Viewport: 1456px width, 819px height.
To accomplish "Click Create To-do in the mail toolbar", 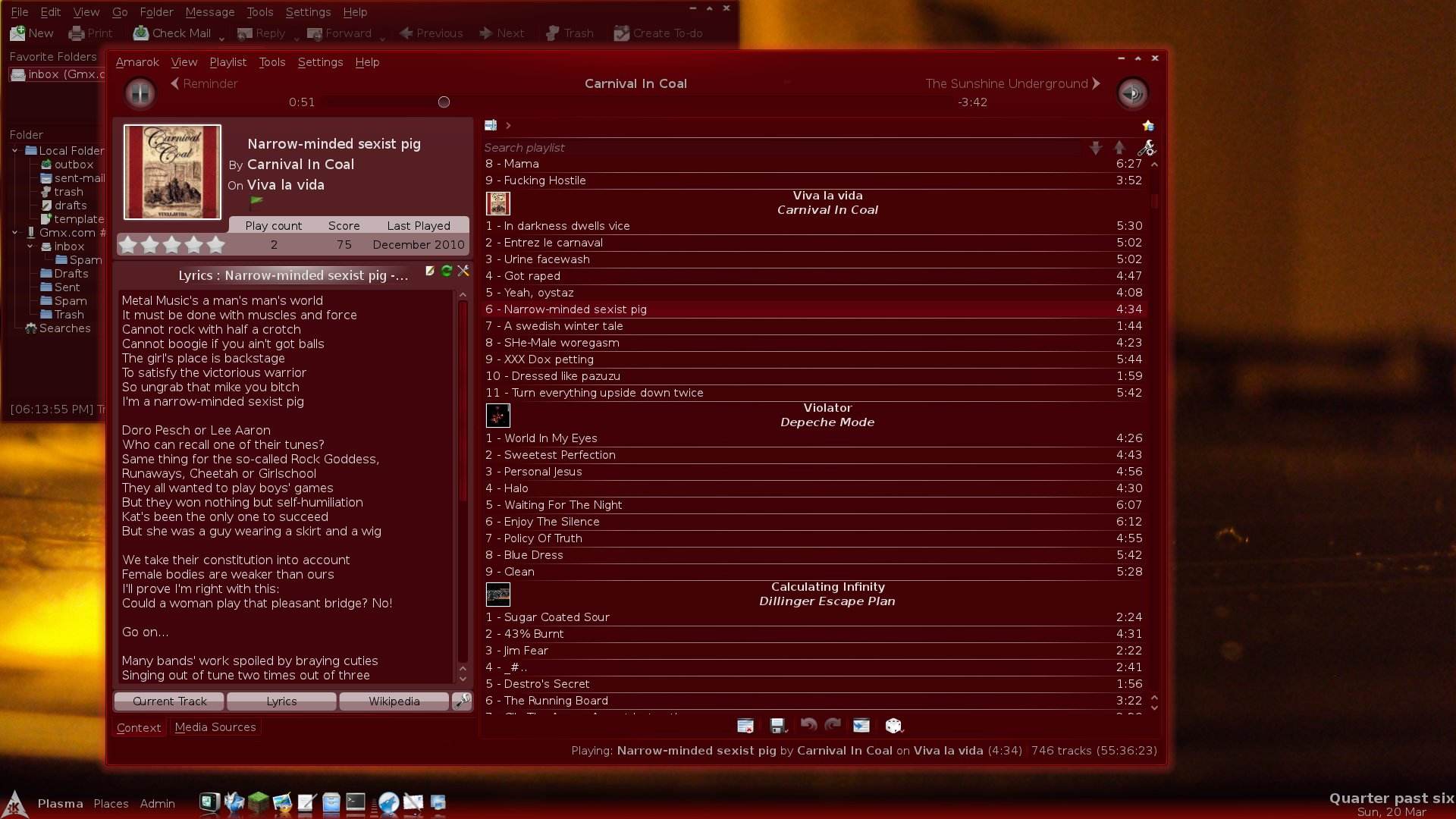I will [x=658, y=33].
